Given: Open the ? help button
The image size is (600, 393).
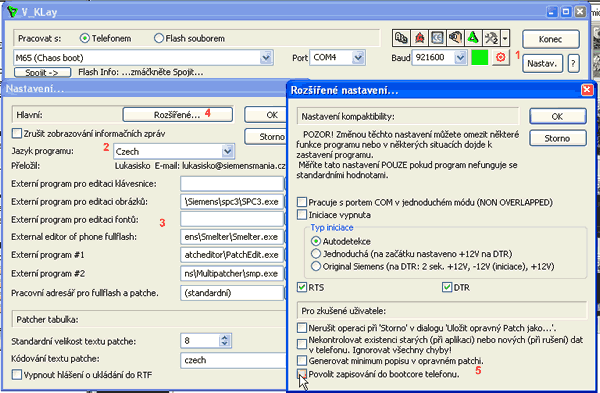Looking at the screenshot, I should (573, 64).
